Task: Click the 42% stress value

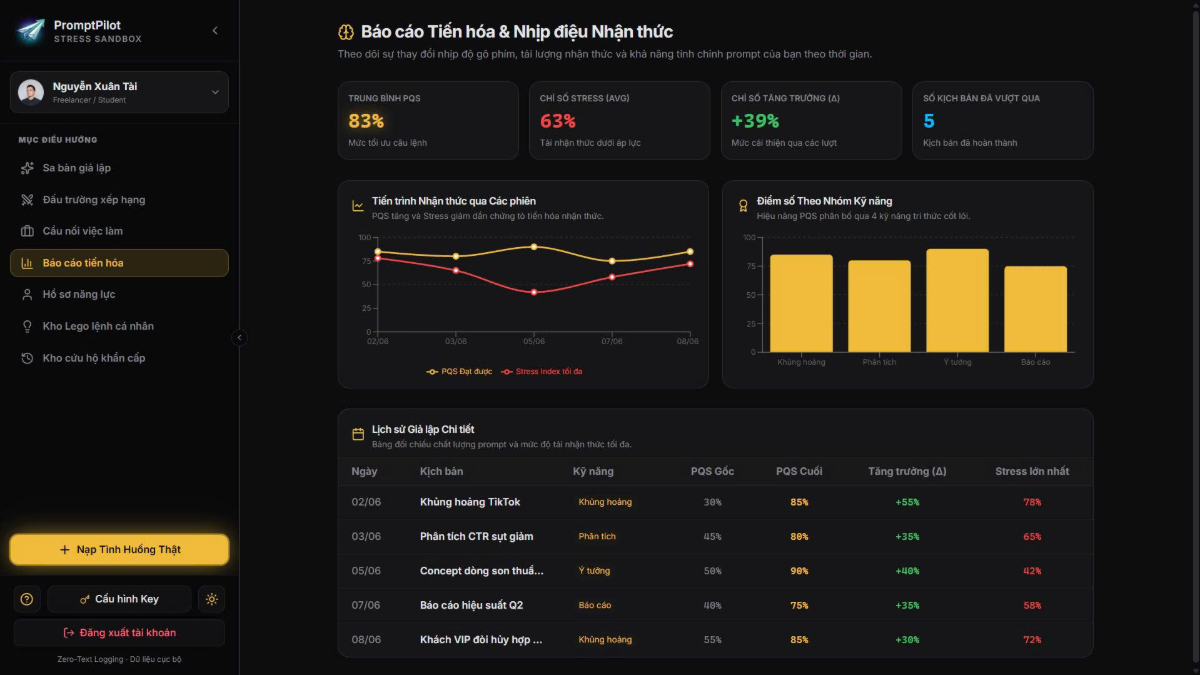Action: point(1032,571)
